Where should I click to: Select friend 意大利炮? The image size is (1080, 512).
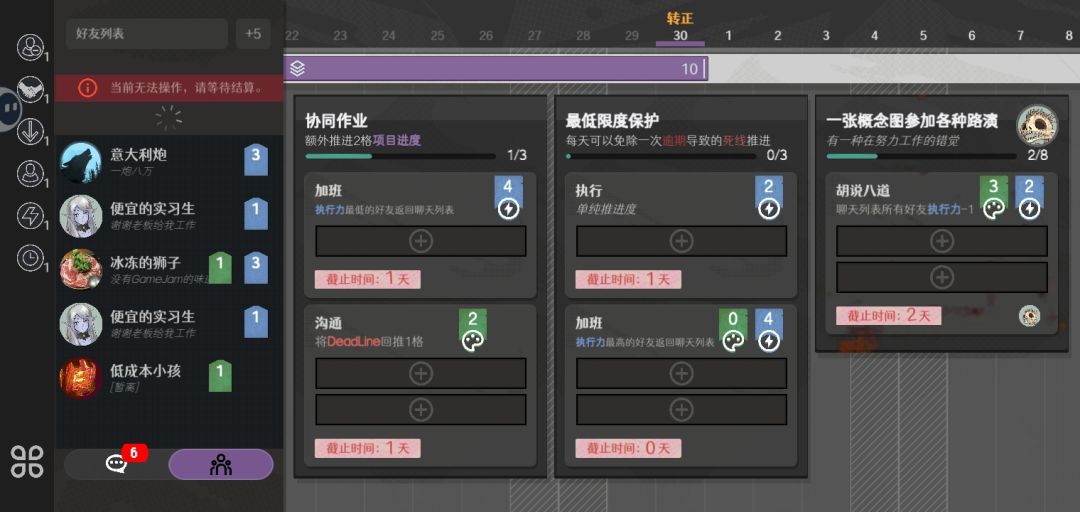click(169, 162)
